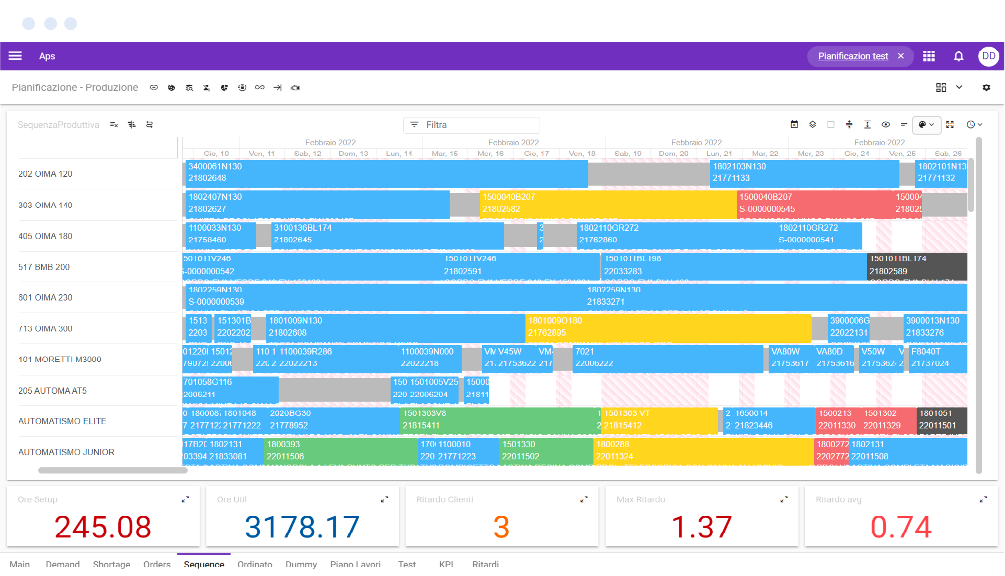Open the settings gear on the page toolbar
This screenshot has width=1005, height=576.
(x=986, y=88)
